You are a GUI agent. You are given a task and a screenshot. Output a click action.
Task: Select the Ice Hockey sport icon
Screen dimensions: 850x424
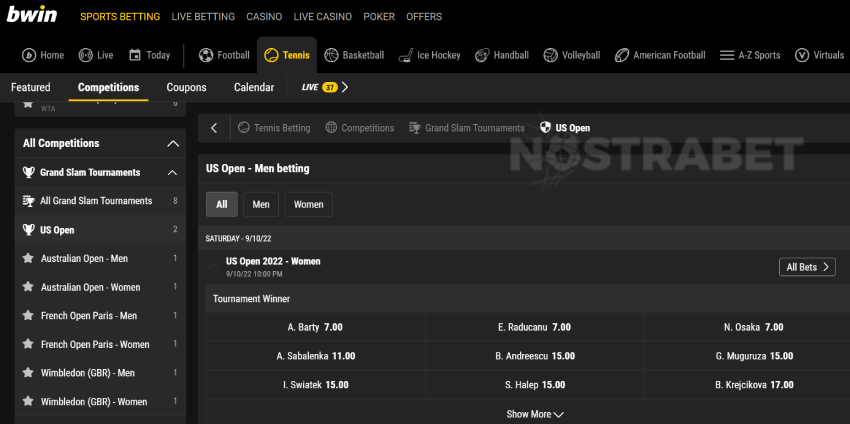point(405,55)
